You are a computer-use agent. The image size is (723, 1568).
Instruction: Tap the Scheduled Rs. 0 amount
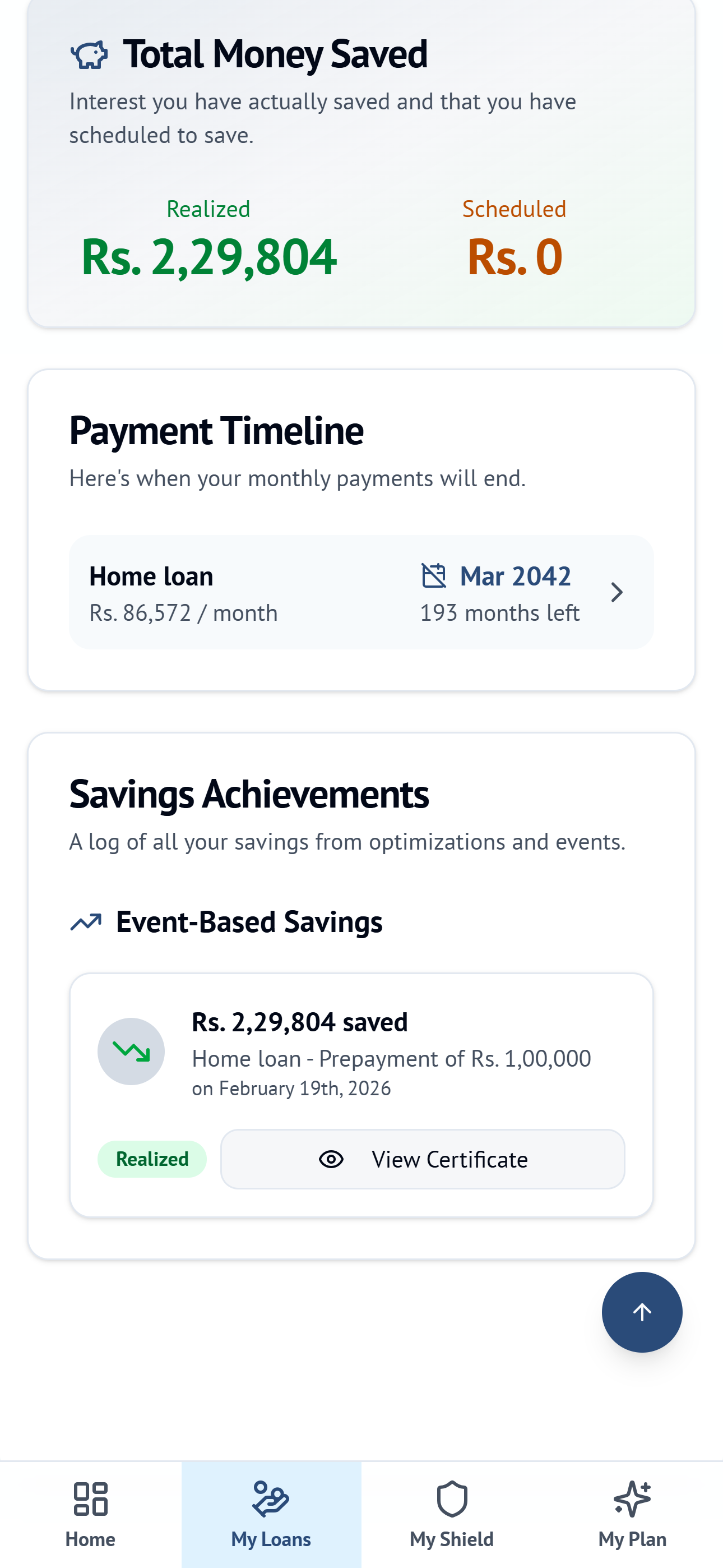(x=515, y=256)
